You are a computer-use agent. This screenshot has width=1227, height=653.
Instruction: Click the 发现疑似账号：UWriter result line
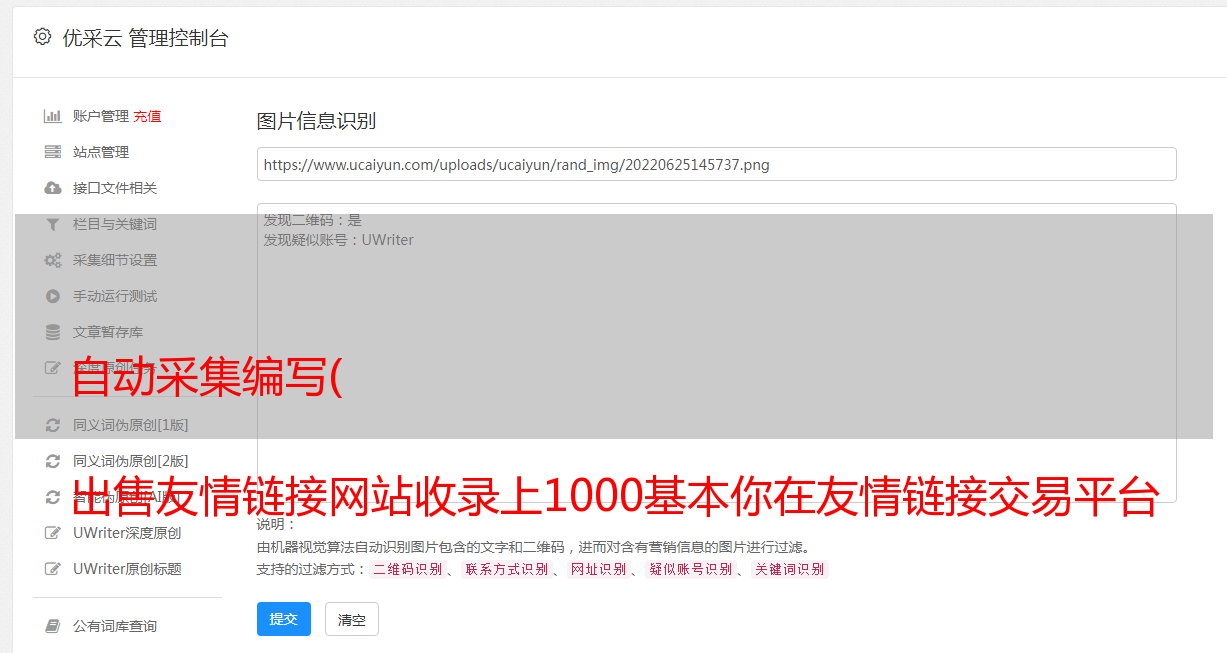point(339,240)
